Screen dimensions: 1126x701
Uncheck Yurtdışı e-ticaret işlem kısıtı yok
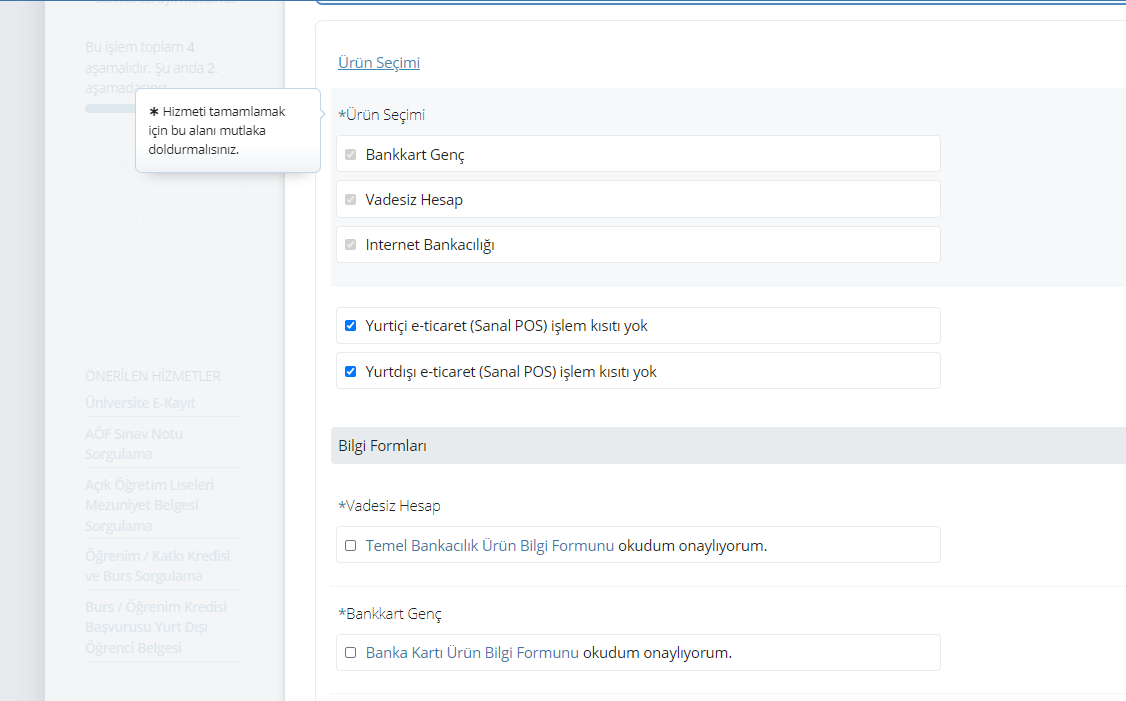[x=350, y=372]
